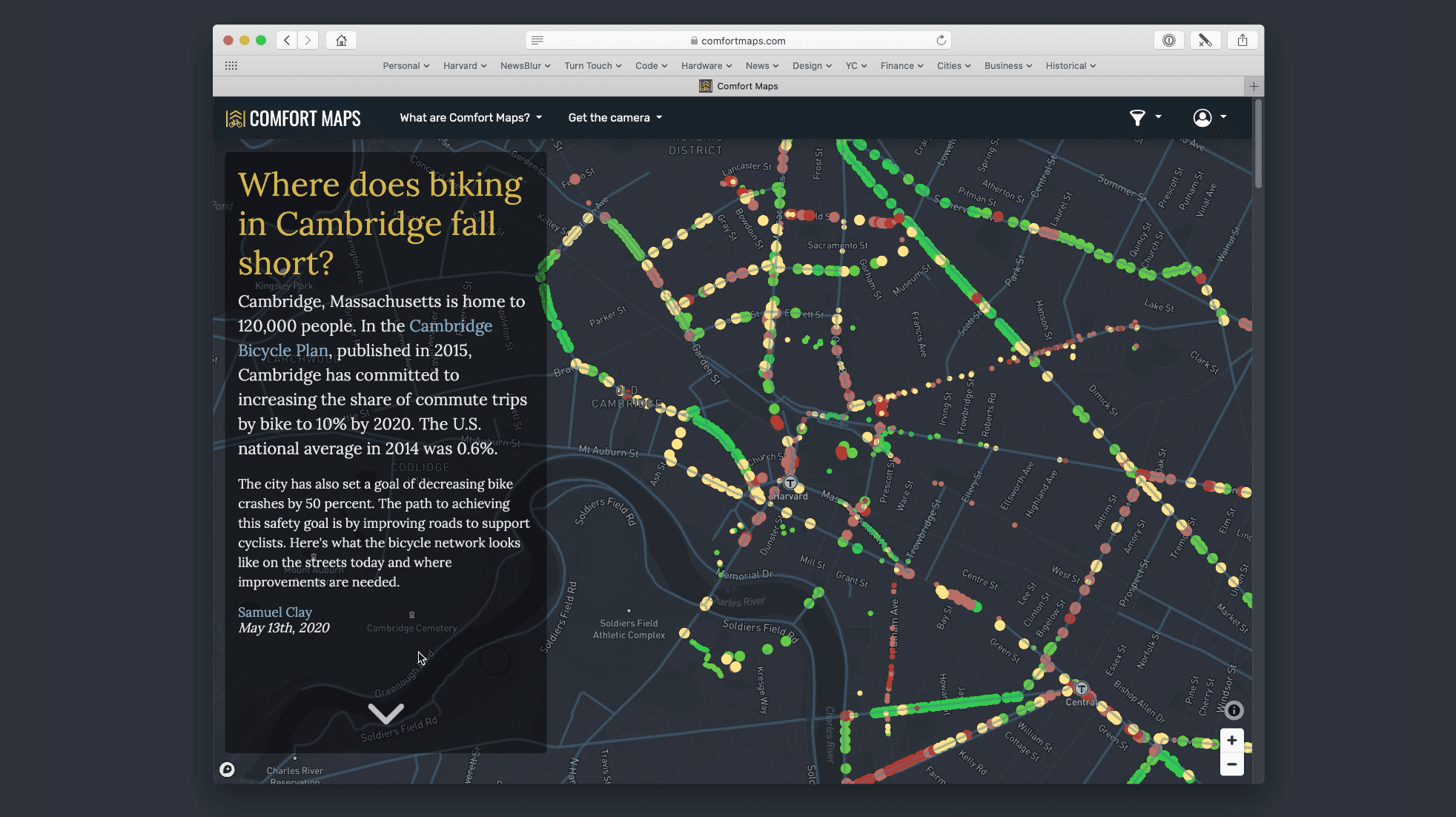Screen dimensions: 1456x817
Task: Click the crossed-out pencil icon in toolbar
Action: click(1205, 40)
